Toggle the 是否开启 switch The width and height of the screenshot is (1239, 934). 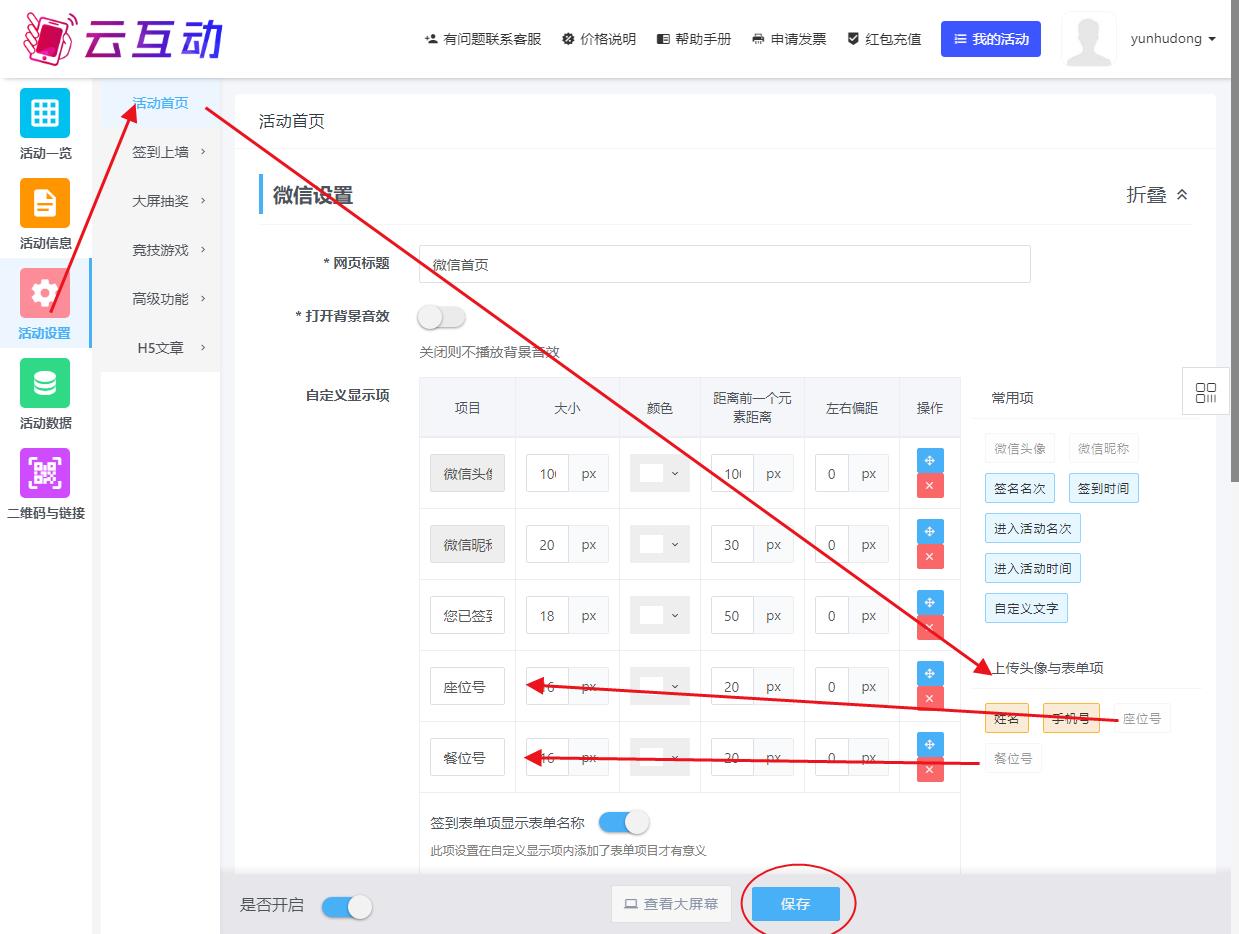pos(347,907)
